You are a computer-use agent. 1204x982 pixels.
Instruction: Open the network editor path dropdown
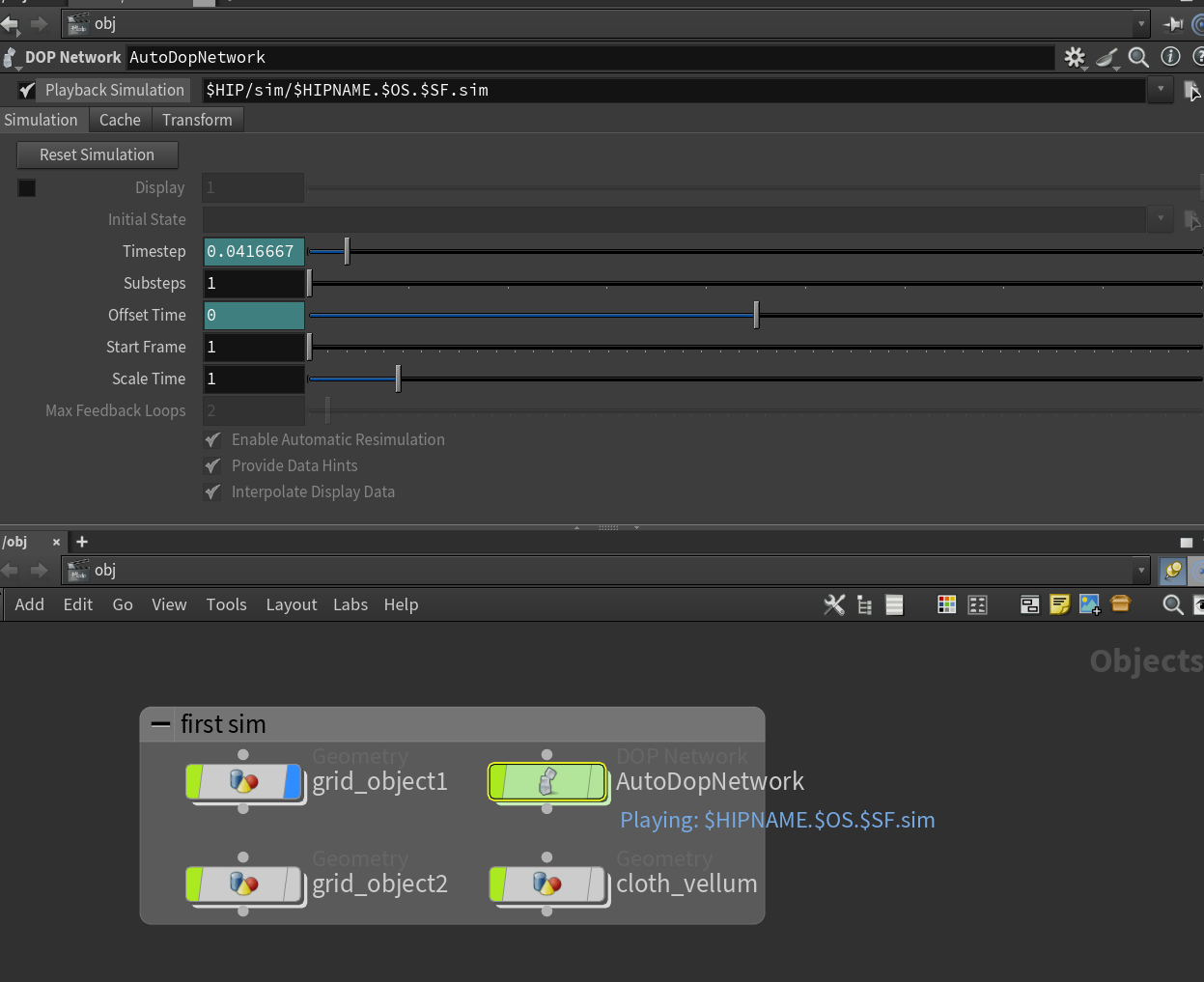[1141, 571]
